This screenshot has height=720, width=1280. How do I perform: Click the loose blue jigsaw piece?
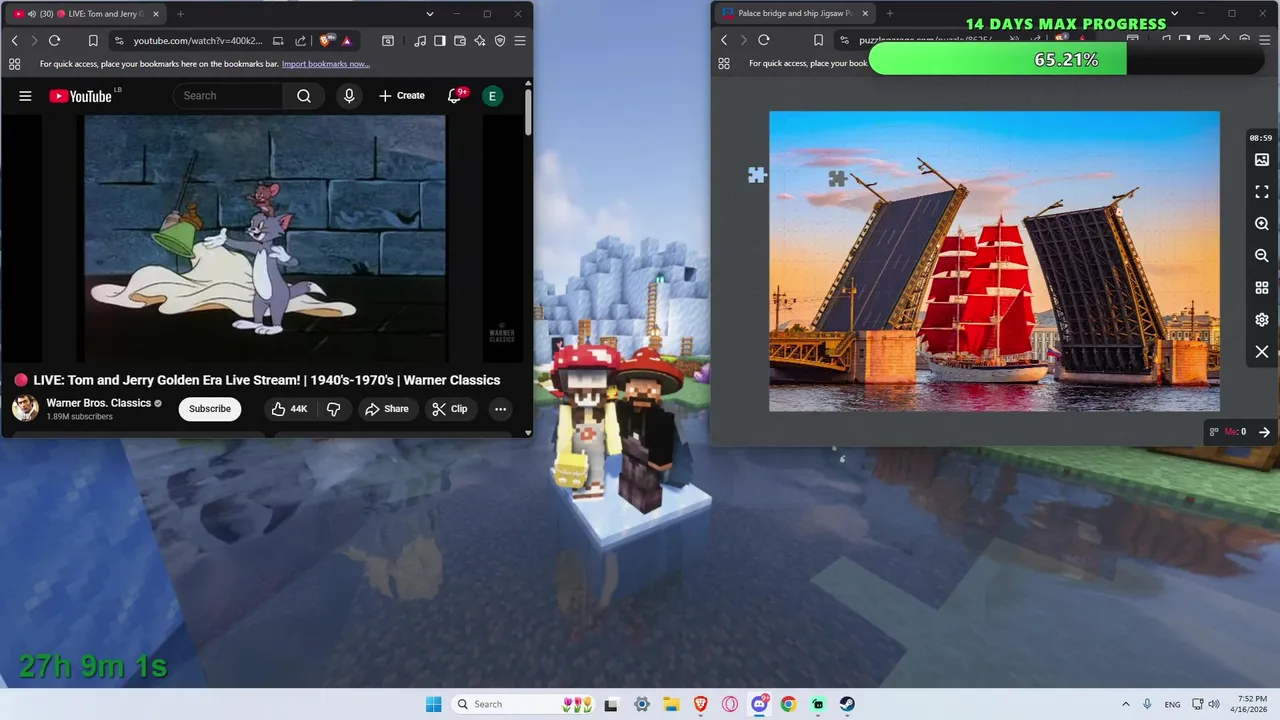point(757,175)
